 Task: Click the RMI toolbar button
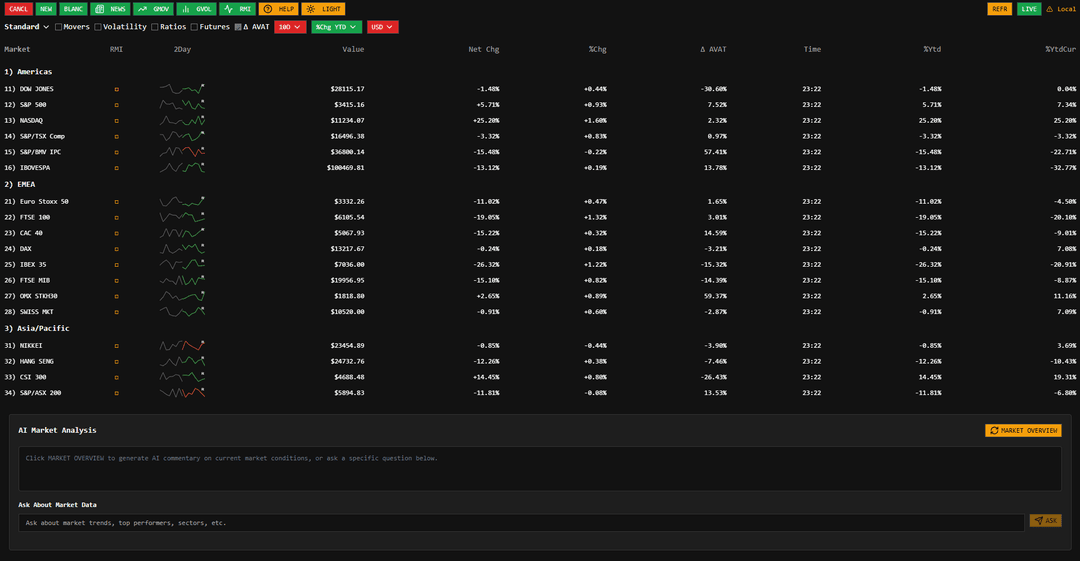coord(238,9)
